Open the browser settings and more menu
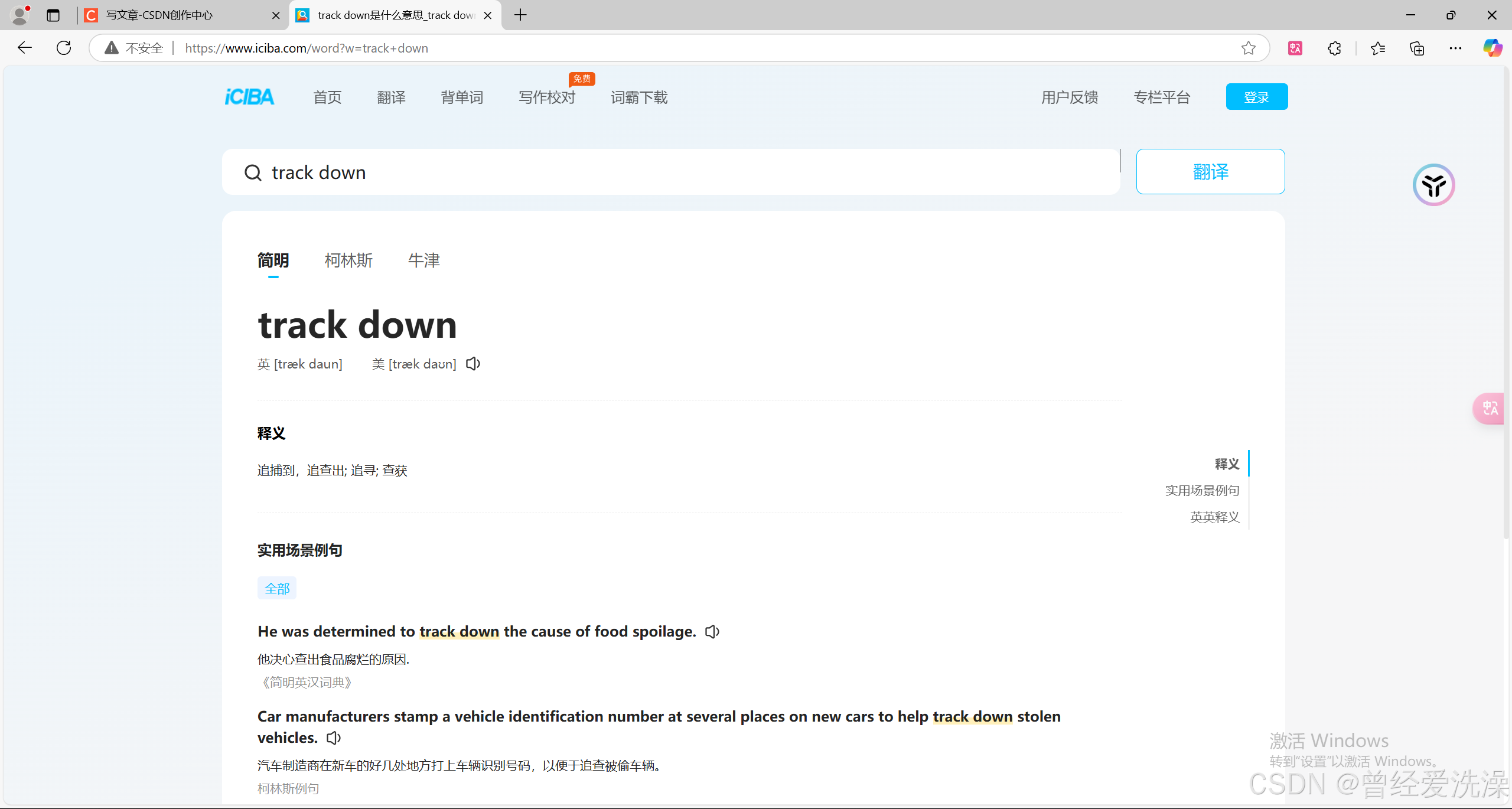Viewport: 1512px width, 809px height. pos(1455,48)
